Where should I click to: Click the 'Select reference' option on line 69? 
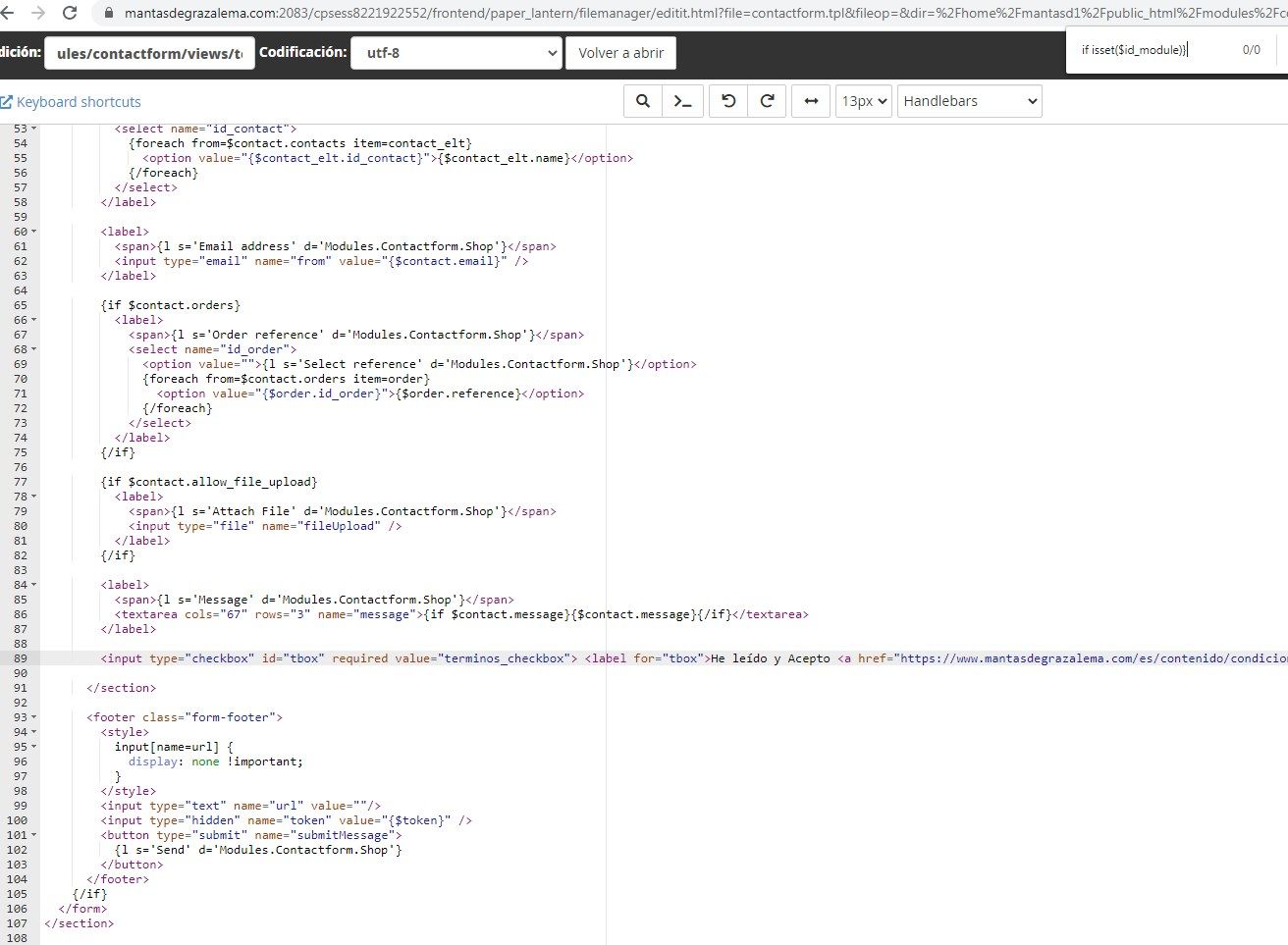(419, 364)
